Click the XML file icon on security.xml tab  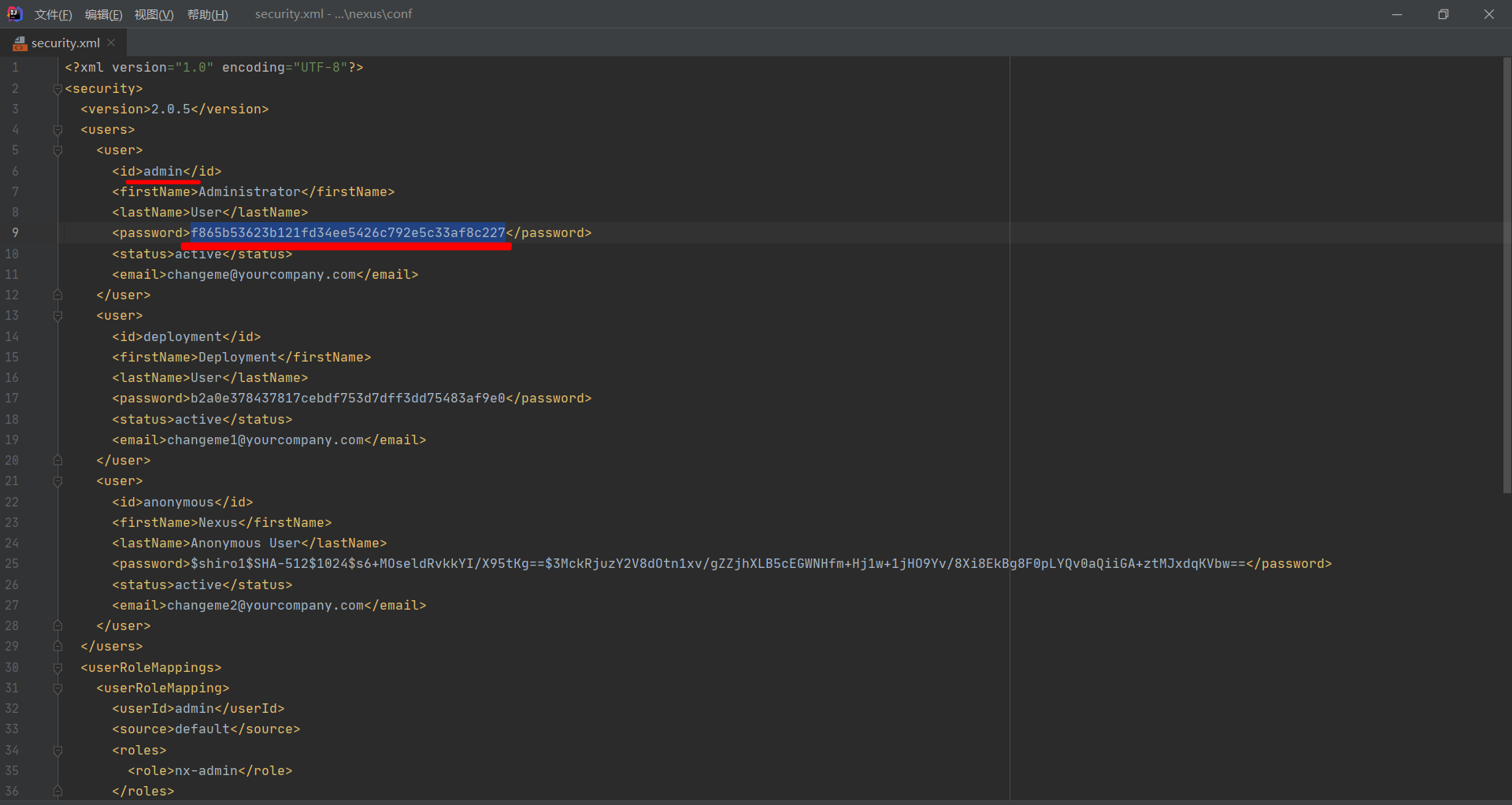pos(20,43)
